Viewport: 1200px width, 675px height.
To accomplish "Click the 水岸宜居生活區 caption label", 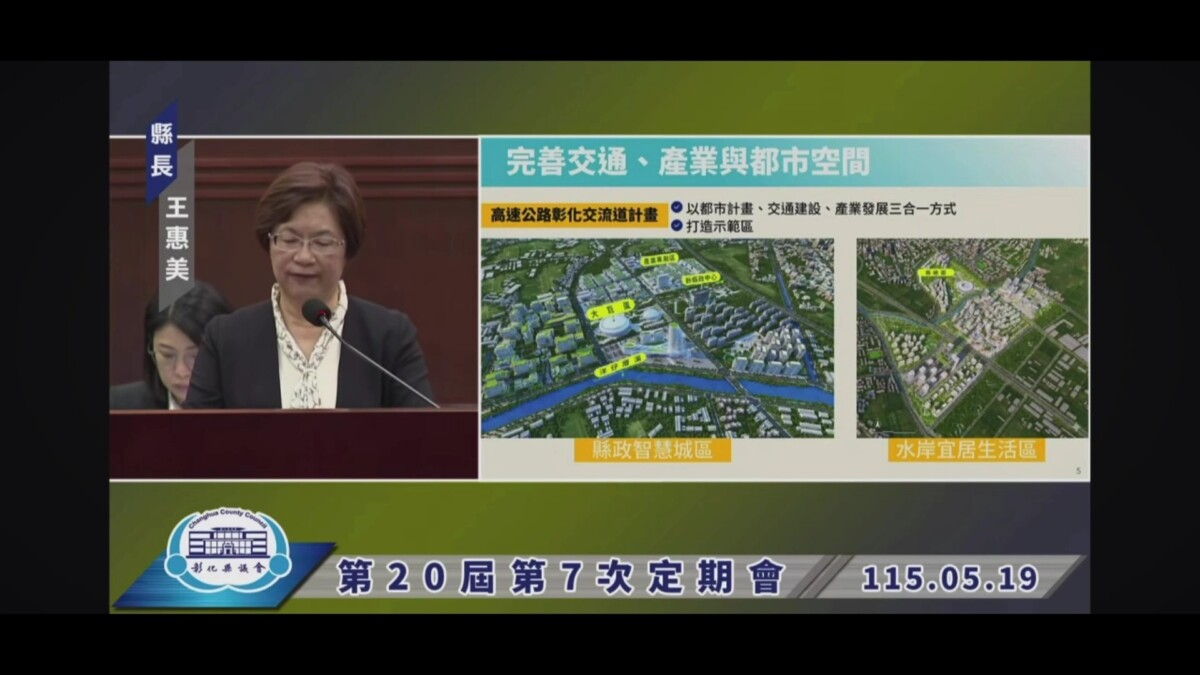I will pyautogui.click(x=966, y=450).
